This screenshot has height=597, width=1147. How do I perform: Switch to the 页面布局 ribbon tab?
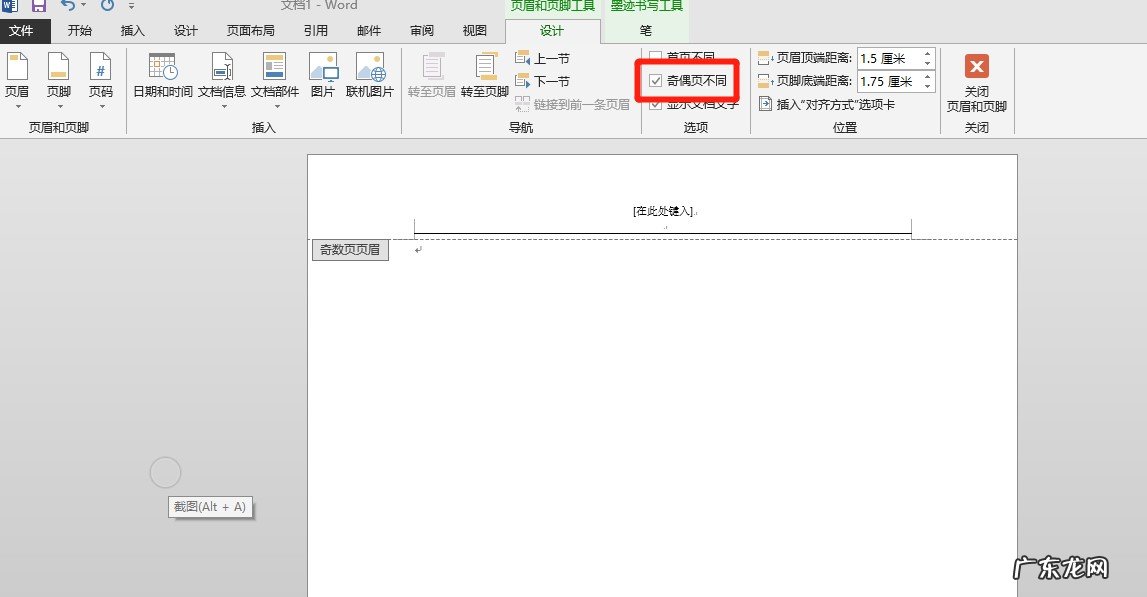click(x=250, y=31)
